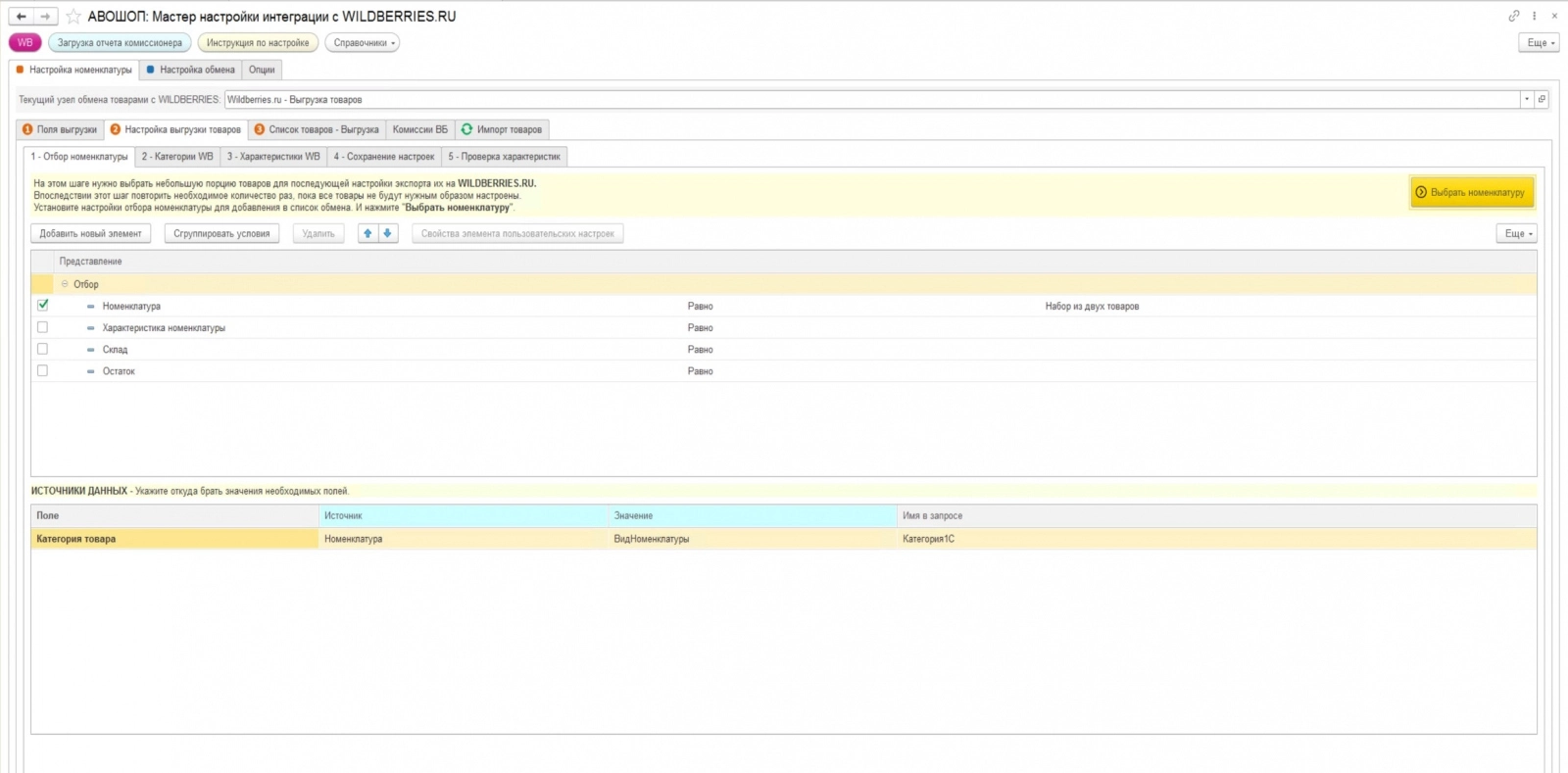Screen dimensions: 1568x773
Task: Click the Удалить button
Action: point(318,233)
